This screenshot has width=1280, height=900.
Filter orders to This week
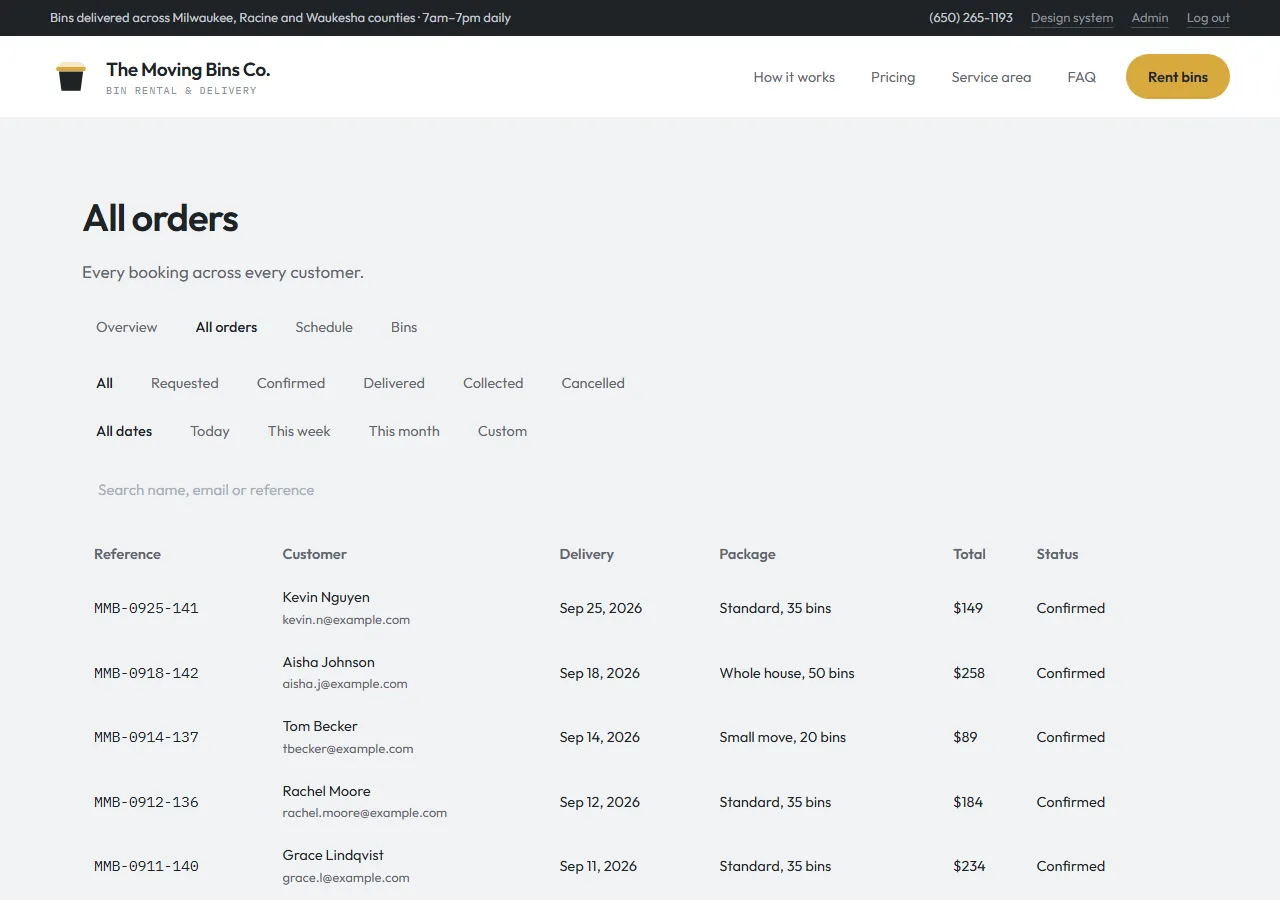click(299, 431)
